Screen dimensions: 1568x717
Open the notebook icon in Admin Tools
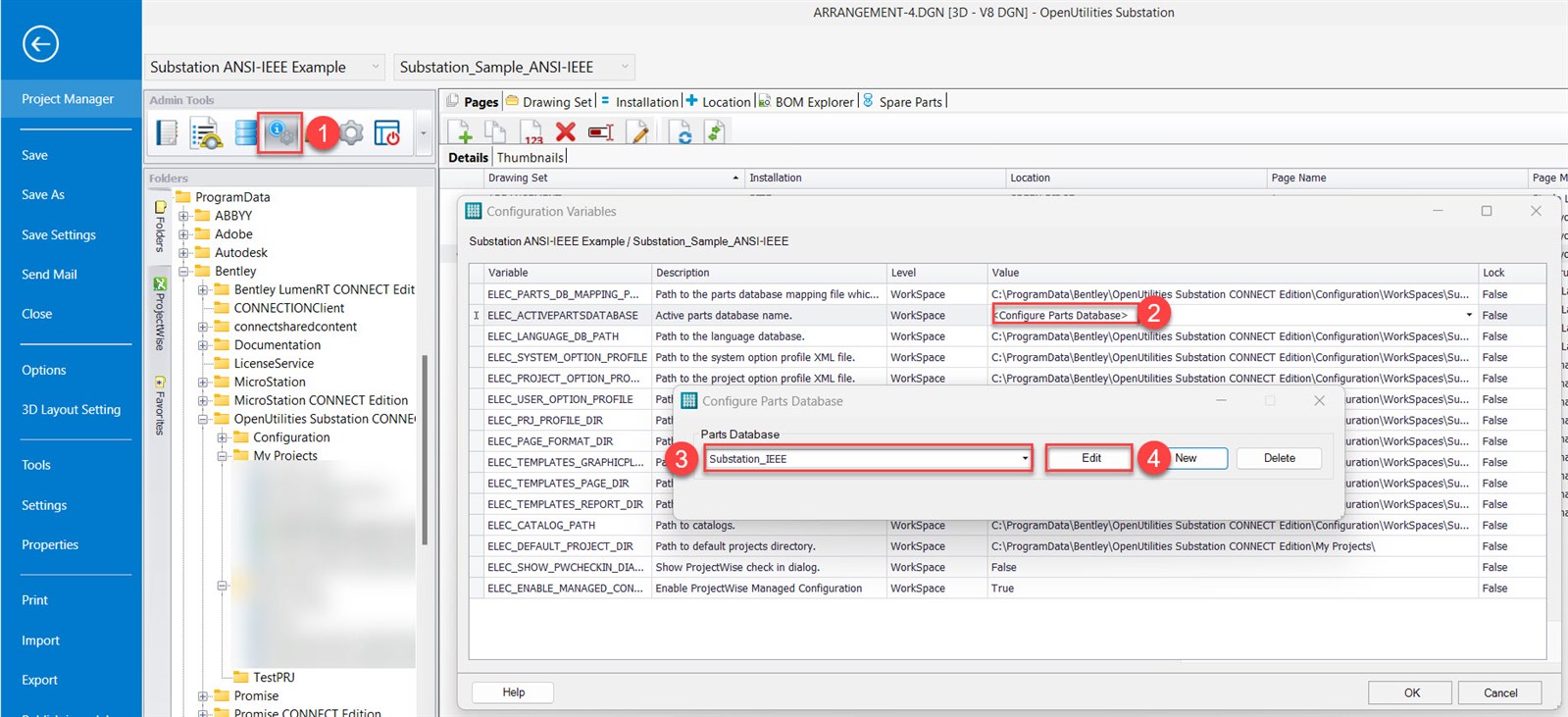[x=167, y=132]
